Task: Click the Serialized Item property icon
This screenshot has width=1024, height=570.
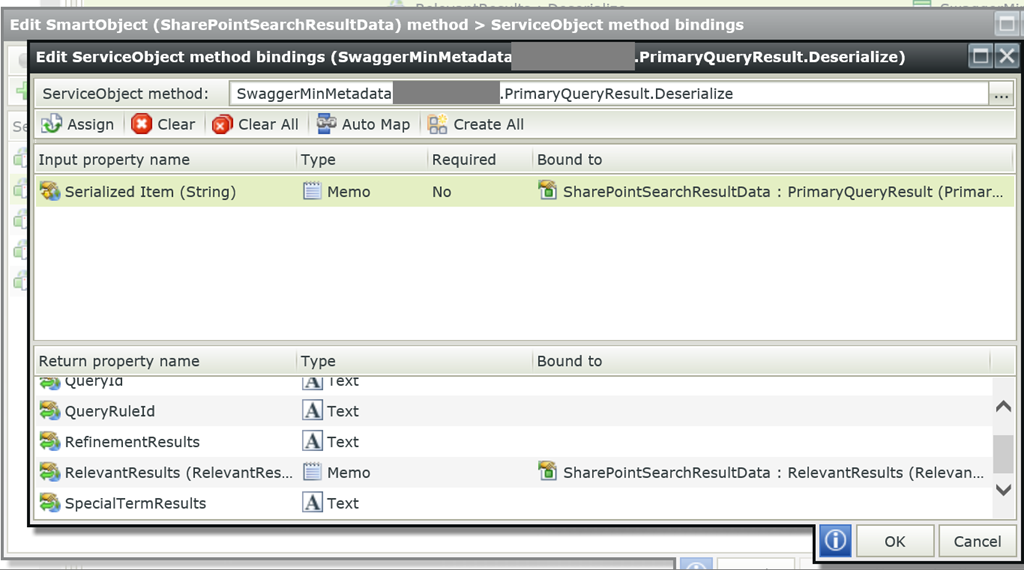Action: pos(50,191)
